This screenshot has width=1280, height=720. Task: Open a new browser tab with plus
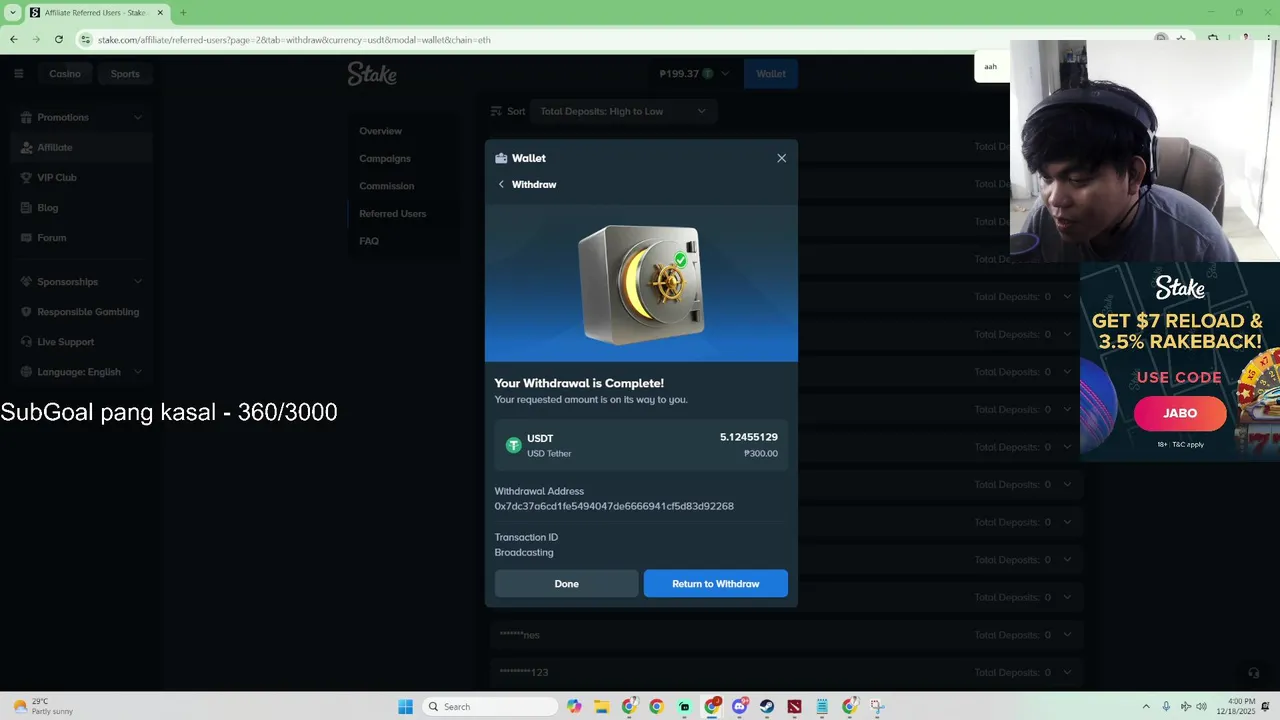(183, 13)
